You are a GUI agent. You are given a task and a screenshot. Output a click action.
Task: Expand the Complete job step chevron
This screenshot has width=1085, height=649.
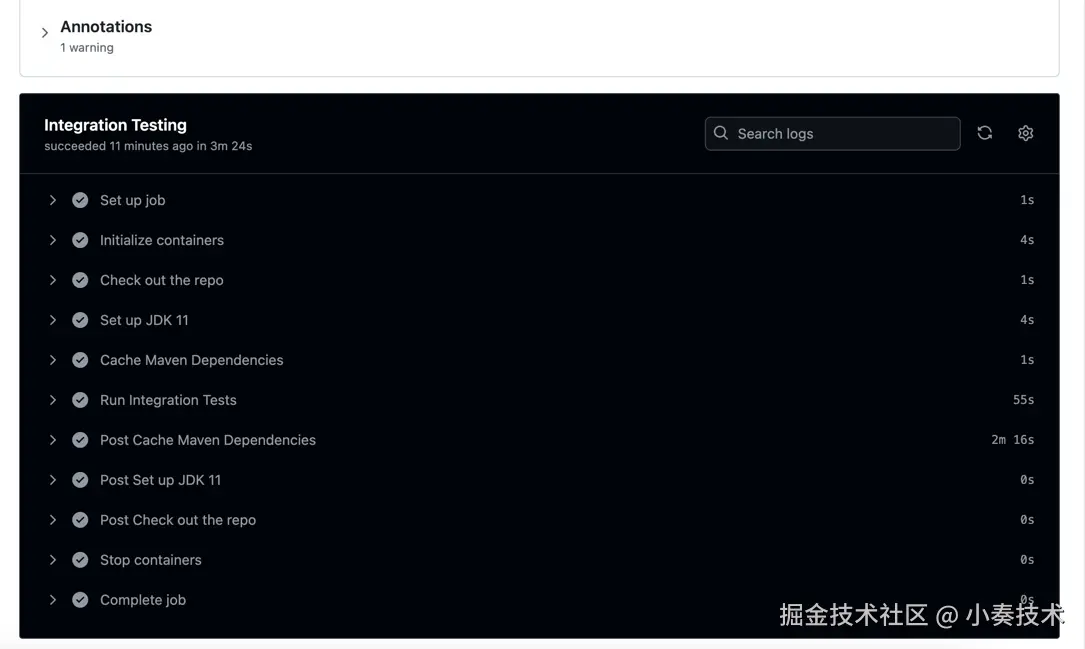click(53, 600)
